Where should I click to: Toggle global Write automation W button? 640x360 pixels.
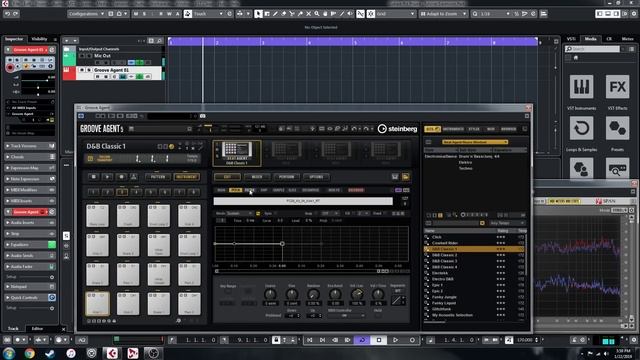click(x=169, y=14)
